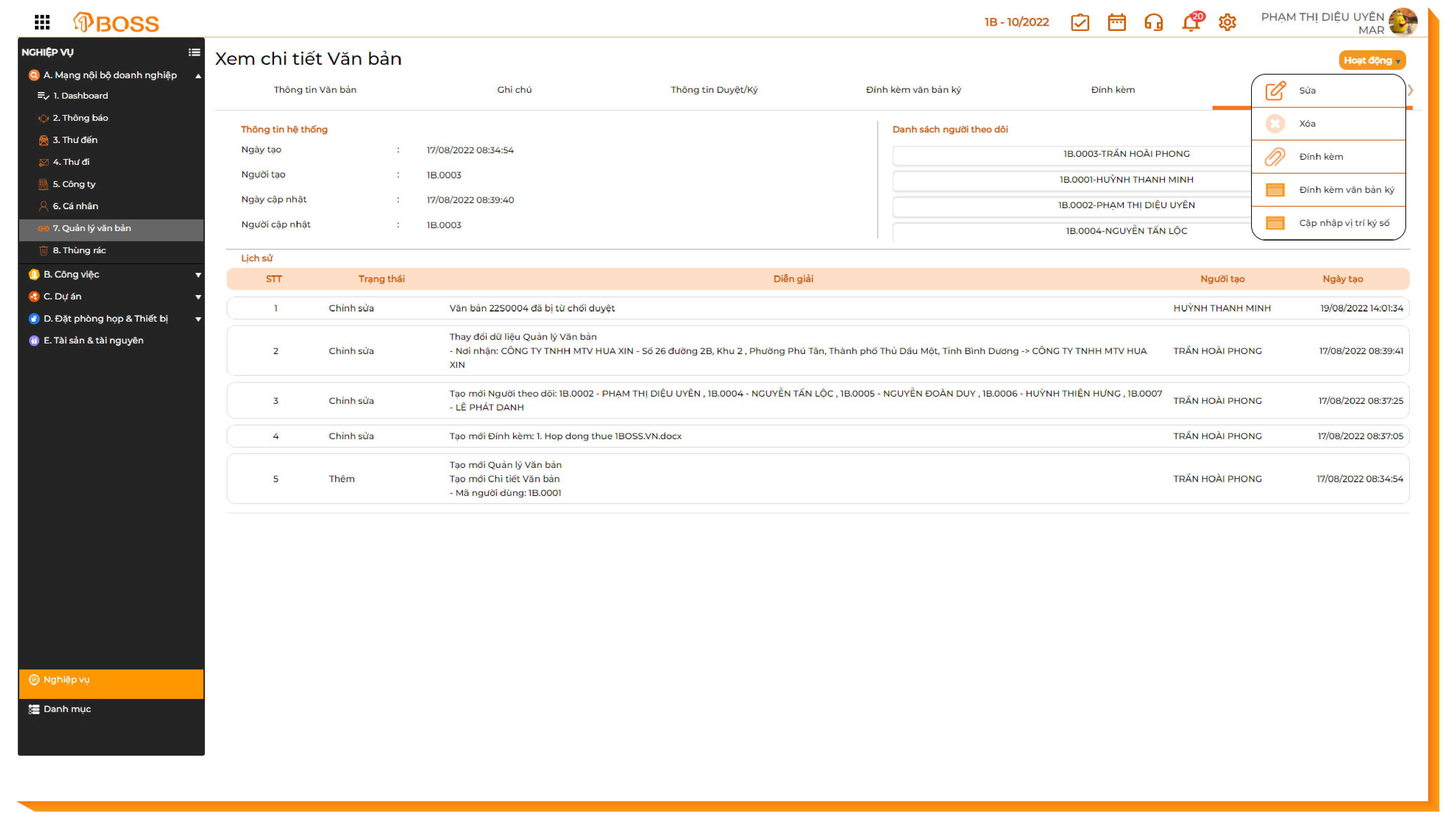
Task: Click the Sửa edit pencil icon
Action: [1275, 91]
